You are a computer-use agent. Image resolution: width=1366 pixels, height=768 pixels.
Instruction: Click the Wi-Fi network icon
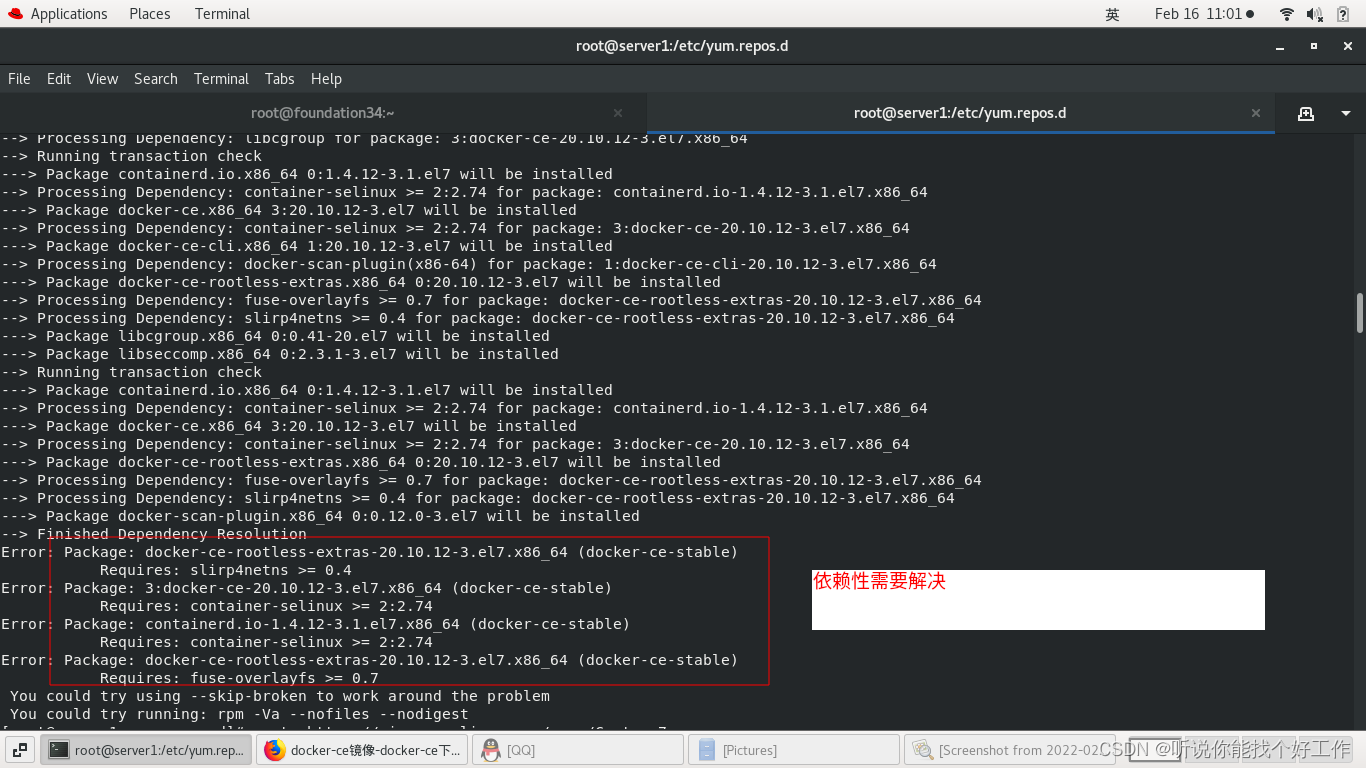pos(1287,14)
